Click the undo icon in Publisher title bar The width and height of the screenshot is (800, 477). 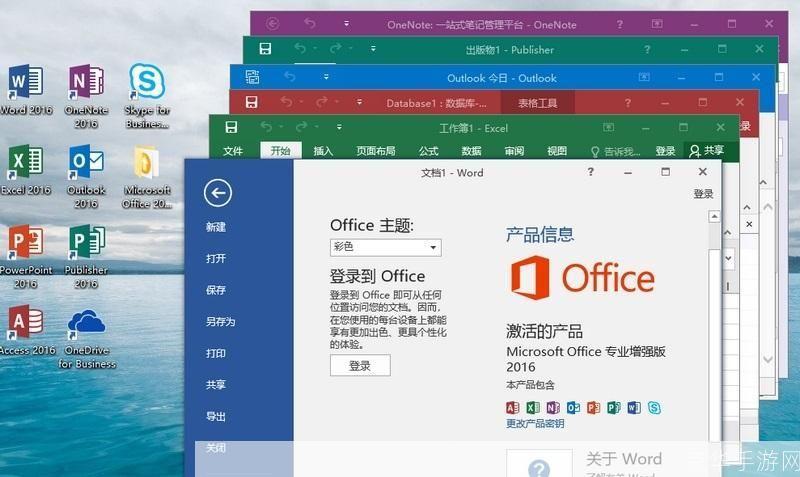[300, 48]
